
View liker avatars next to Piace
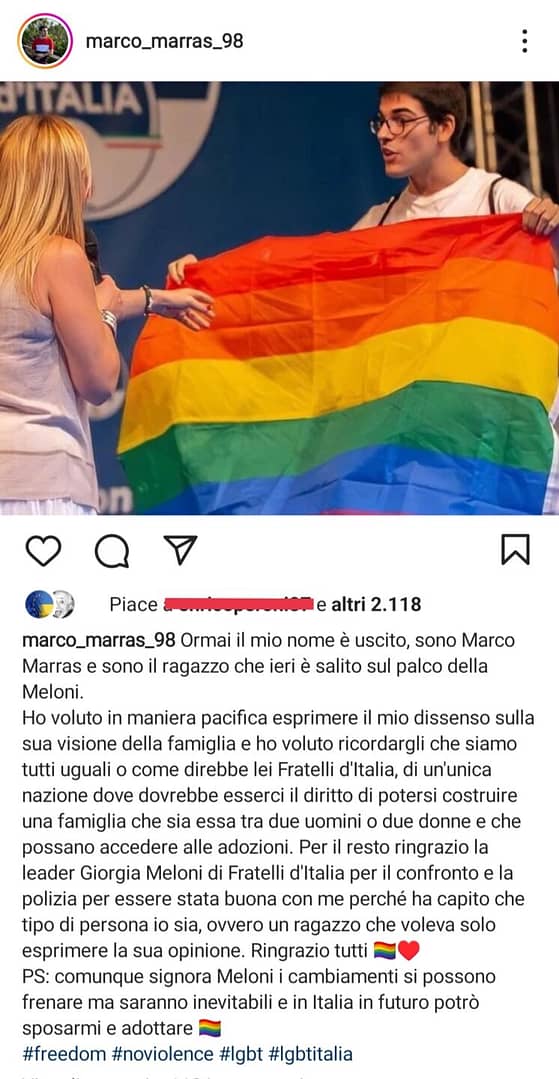(50, 604)
